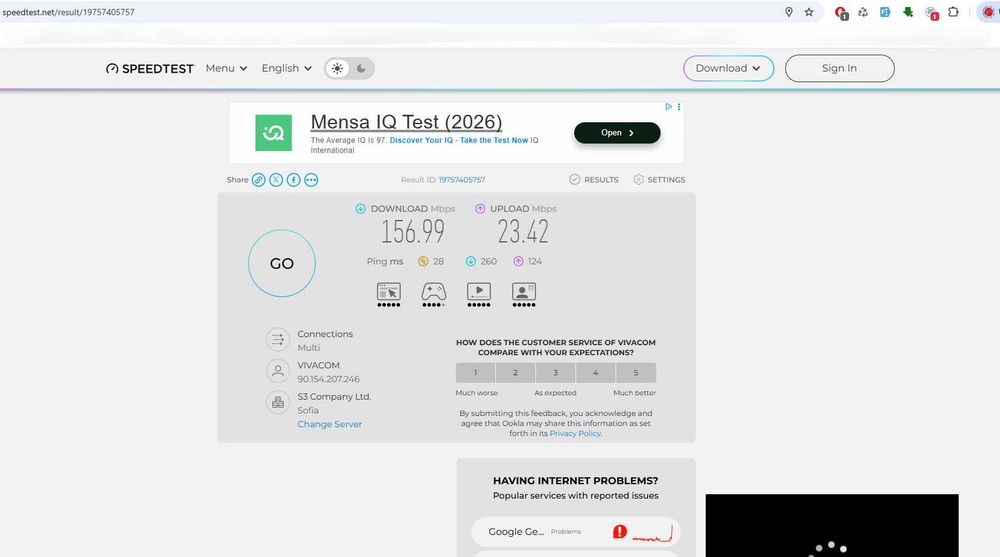Click the 156.99 download speed value

413,232
